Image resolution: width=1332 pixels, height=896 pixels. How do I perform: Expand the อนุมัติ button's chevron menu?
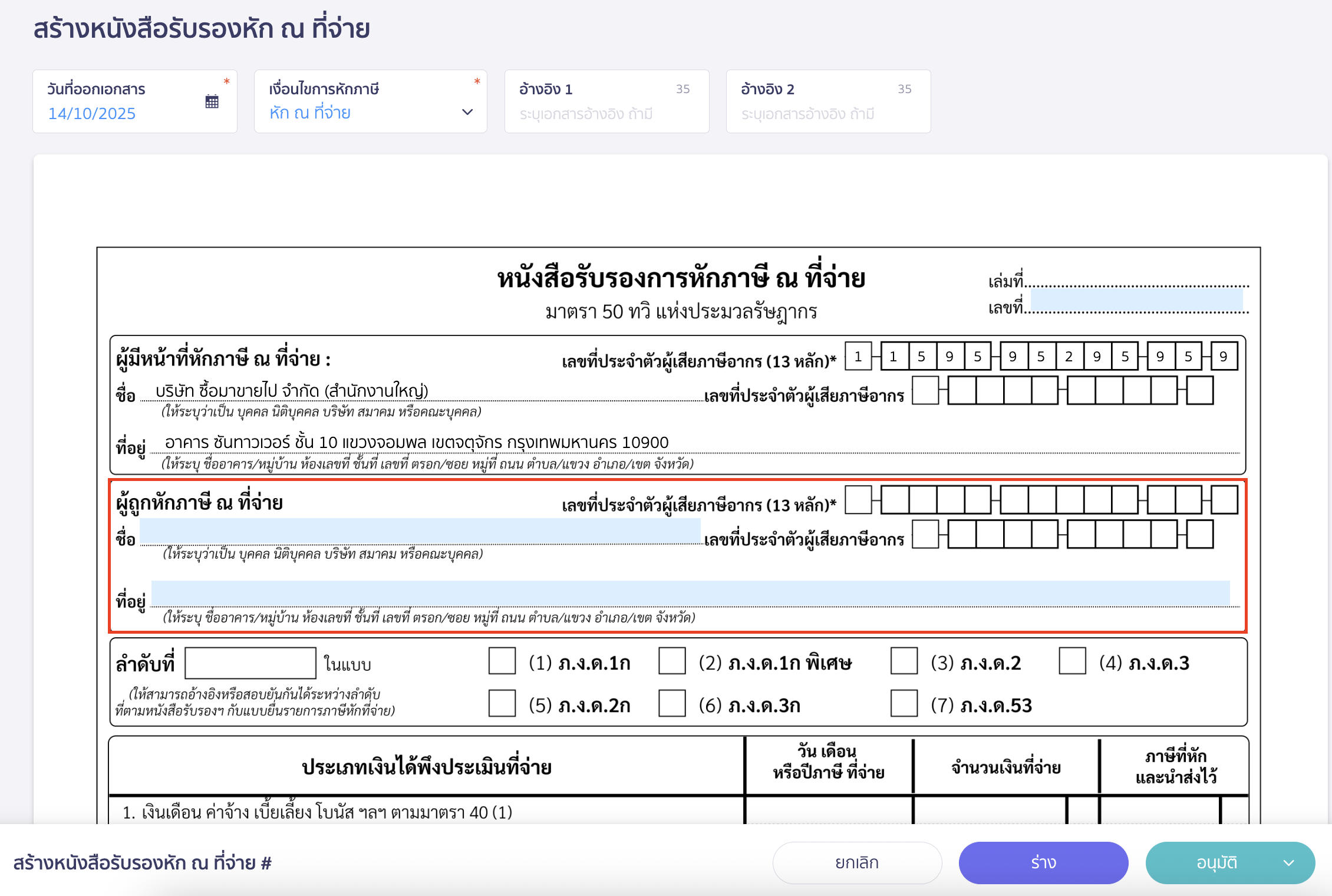1288,862
